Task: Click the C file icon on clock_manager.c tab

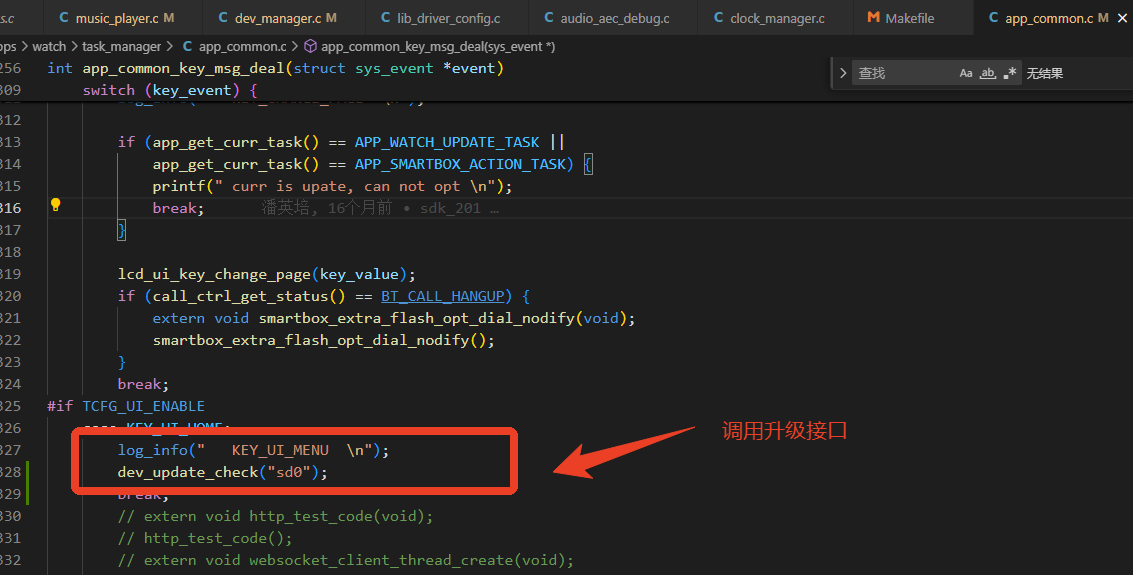Action: click(718, 17)
